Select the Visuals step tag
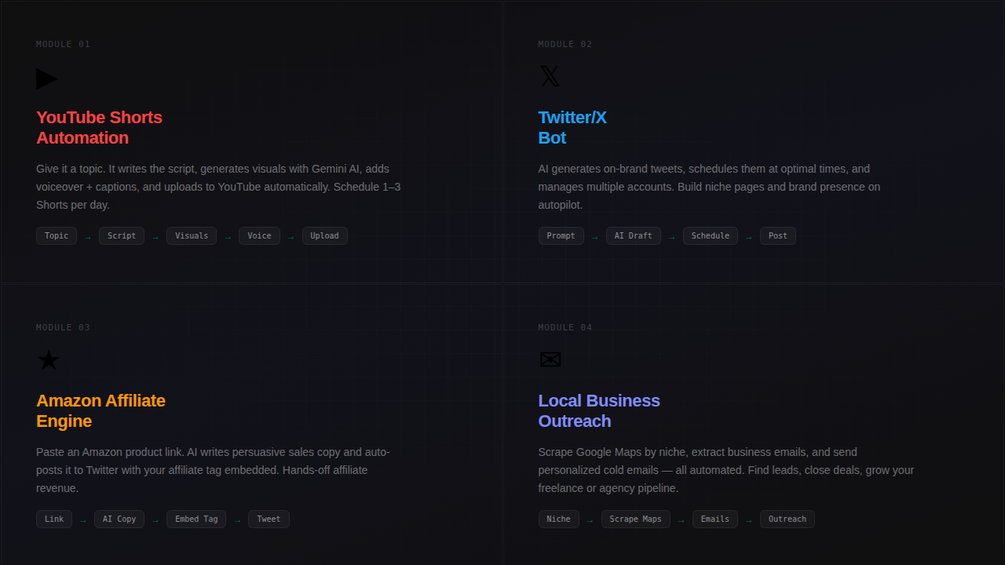 192,236
